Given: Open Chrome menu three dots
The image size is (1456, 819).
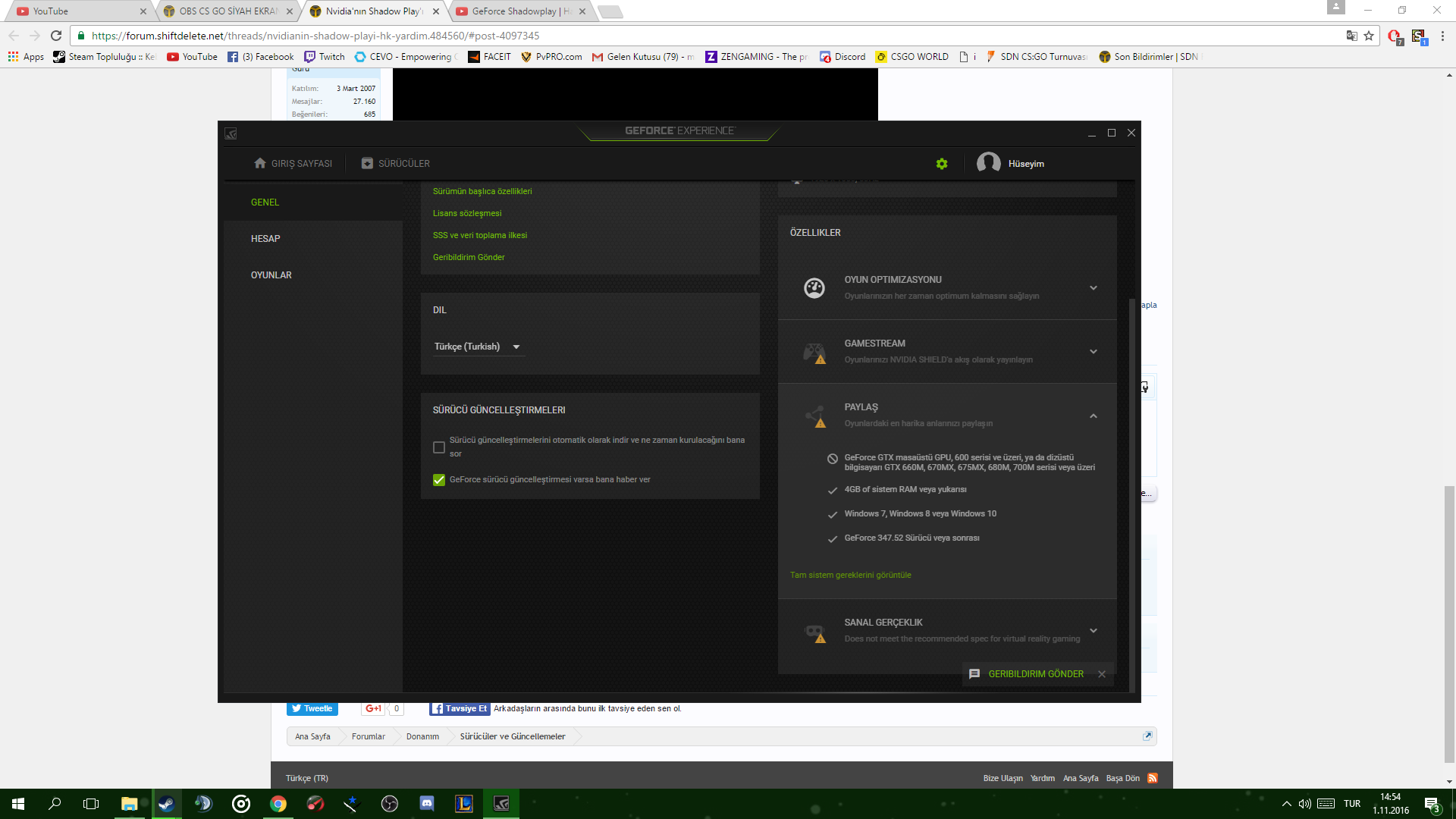Looking at the screenshot, I should [1442, 36].
